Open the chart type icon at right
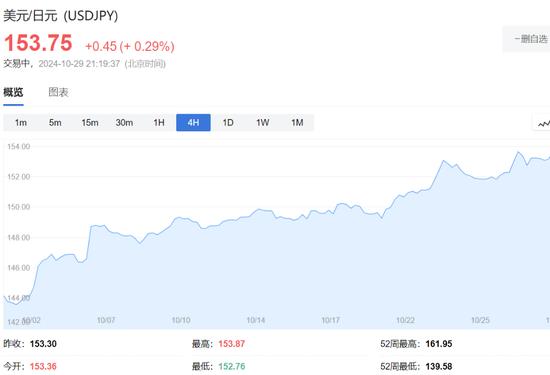The height and width of the screenshot is (375, 550). pyautogui.click(x=542, y=123)
